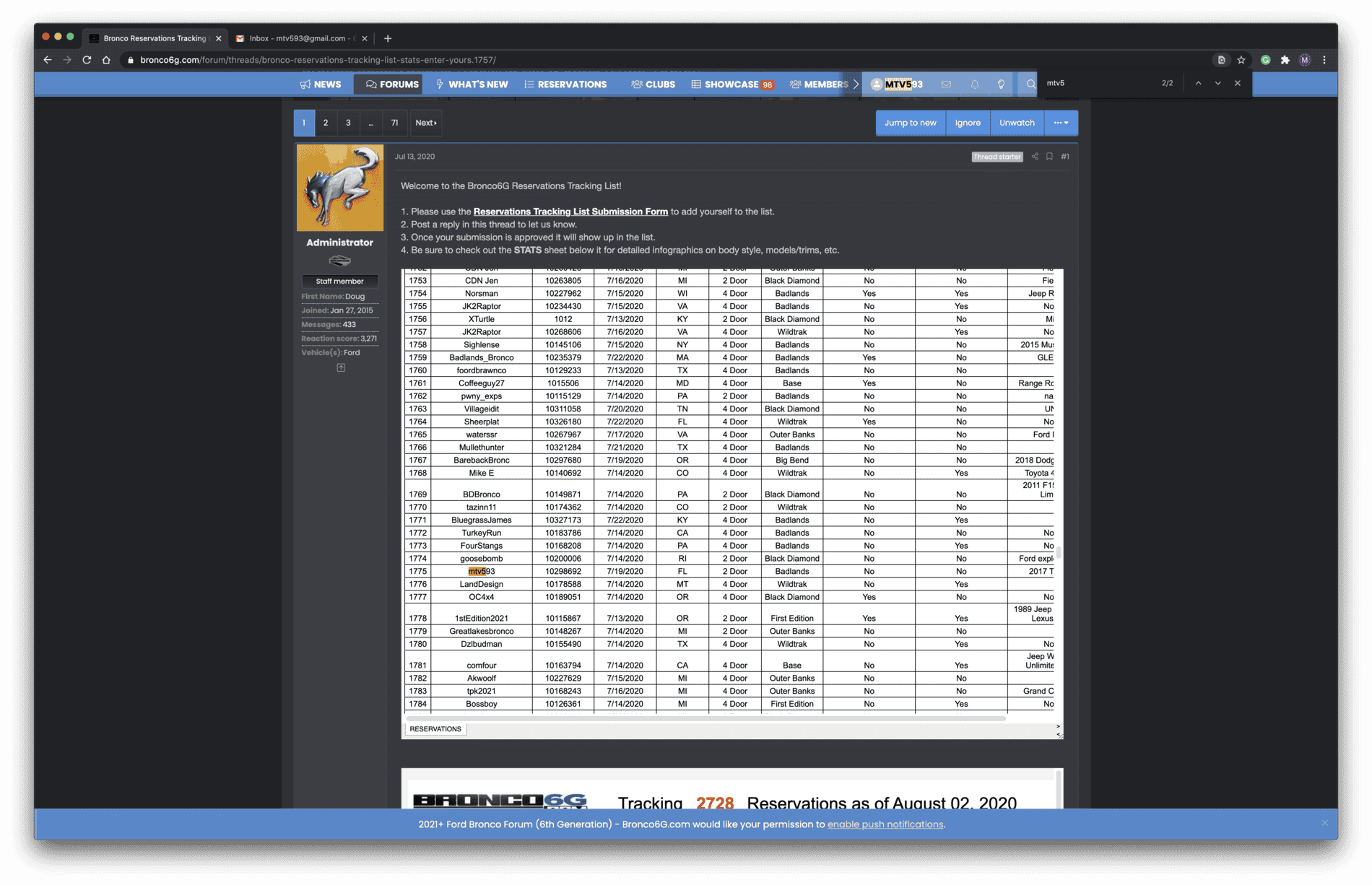The height and width of the screenshot is (885, 1372).
Task: Open the post permalink #1
Action: (x=1065, y=157)
